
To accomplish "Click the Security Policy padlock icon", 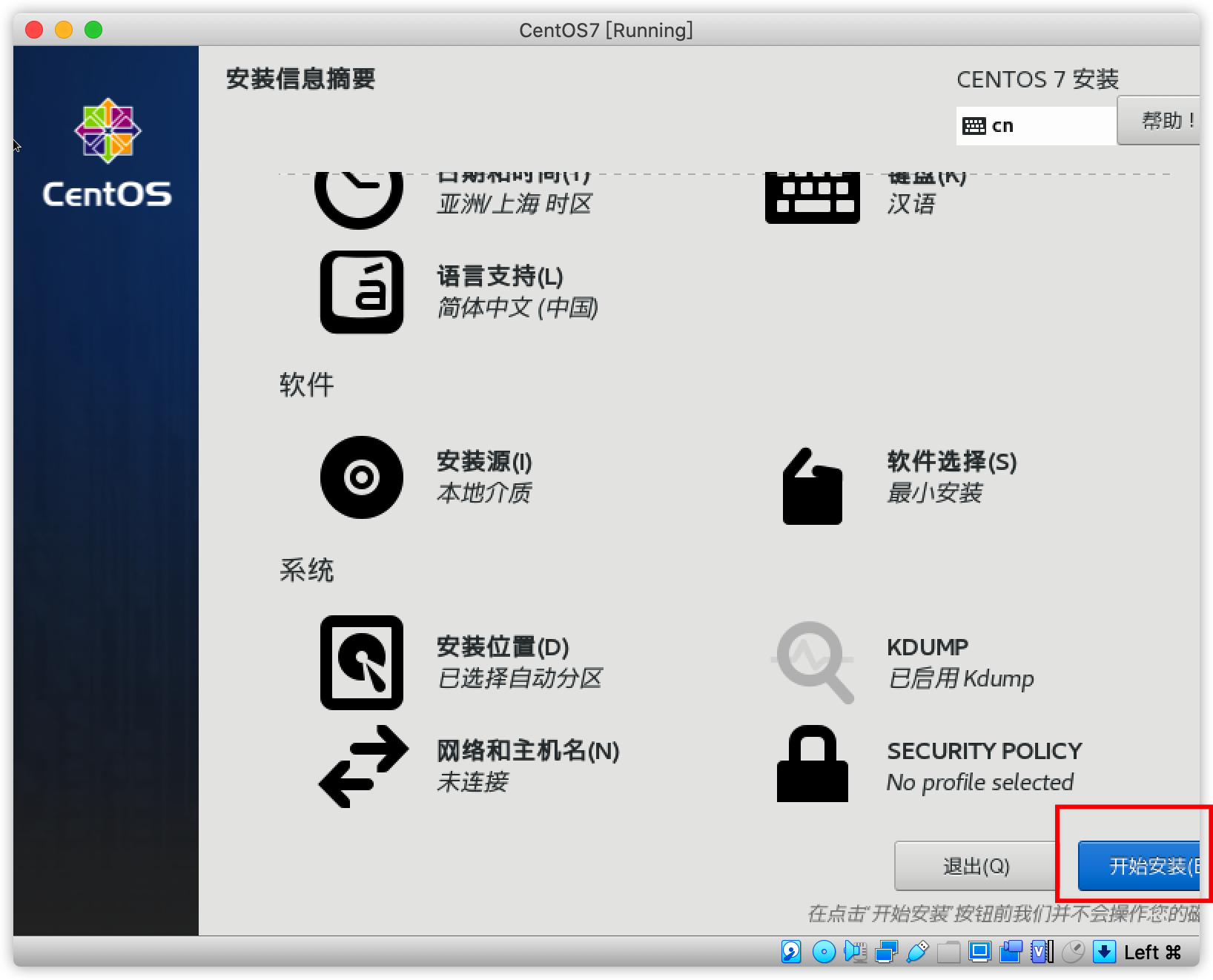I will (813, 764).
